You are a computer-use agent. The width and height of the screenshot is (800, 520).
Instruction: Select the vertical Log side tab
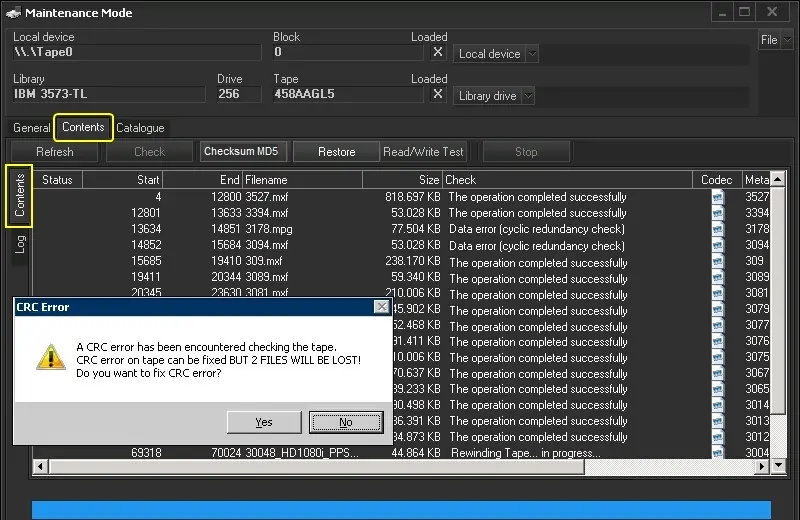pyautogui.click(x=20, y=244)
